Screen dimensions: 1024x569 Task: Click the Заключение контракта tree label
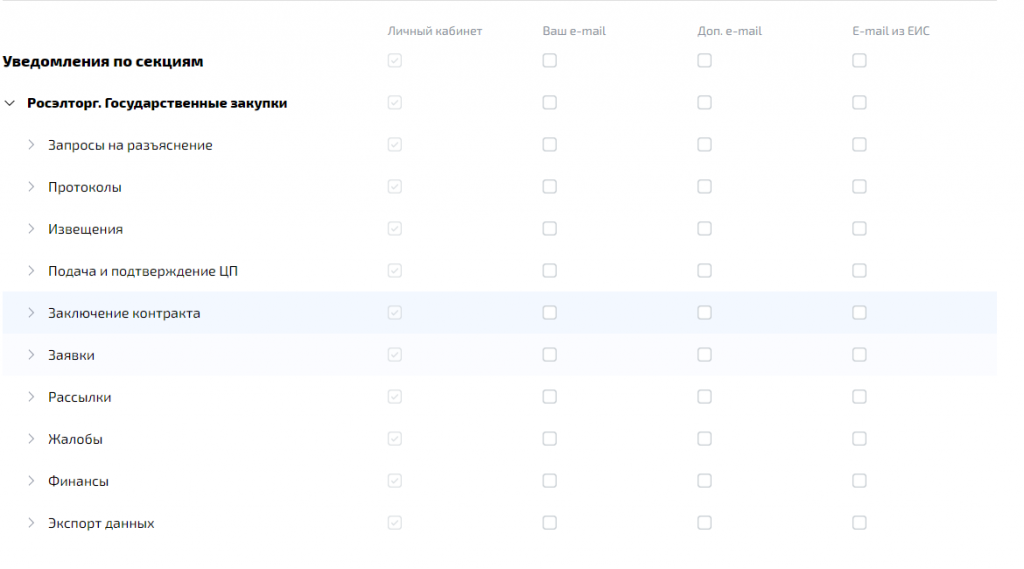(x=124, y=313)
